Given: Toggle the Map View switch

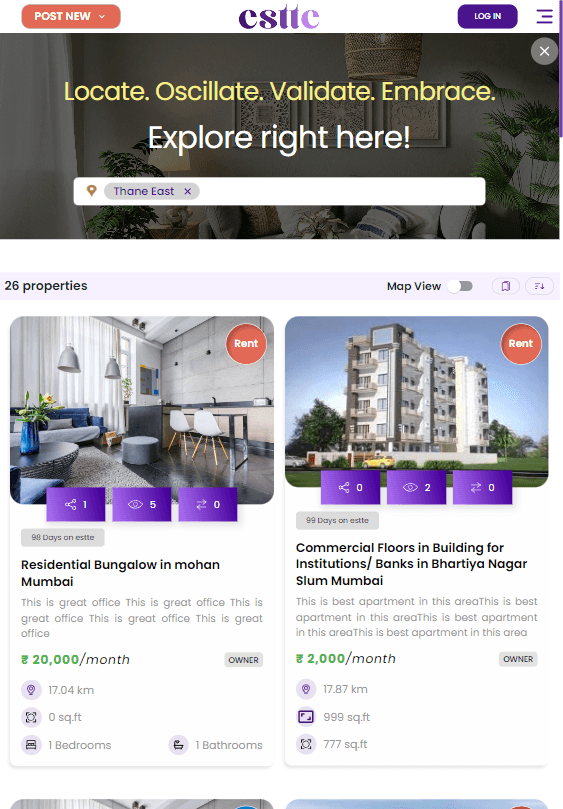Looking at the screenshot, I should (x=460, y=286).
